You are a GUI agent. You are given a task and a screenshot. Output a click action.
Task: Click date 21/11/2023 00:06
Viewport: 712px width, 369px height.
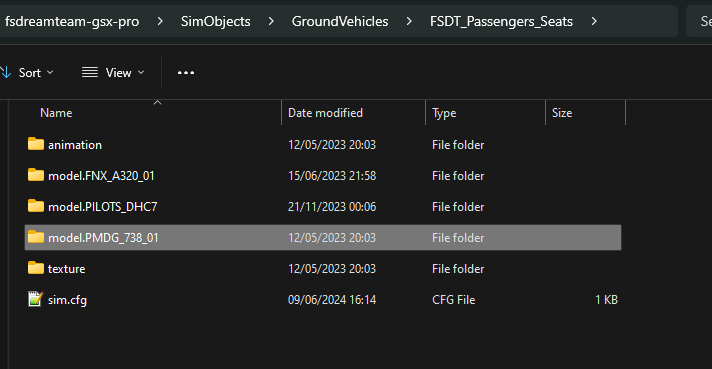coord(332,207)
